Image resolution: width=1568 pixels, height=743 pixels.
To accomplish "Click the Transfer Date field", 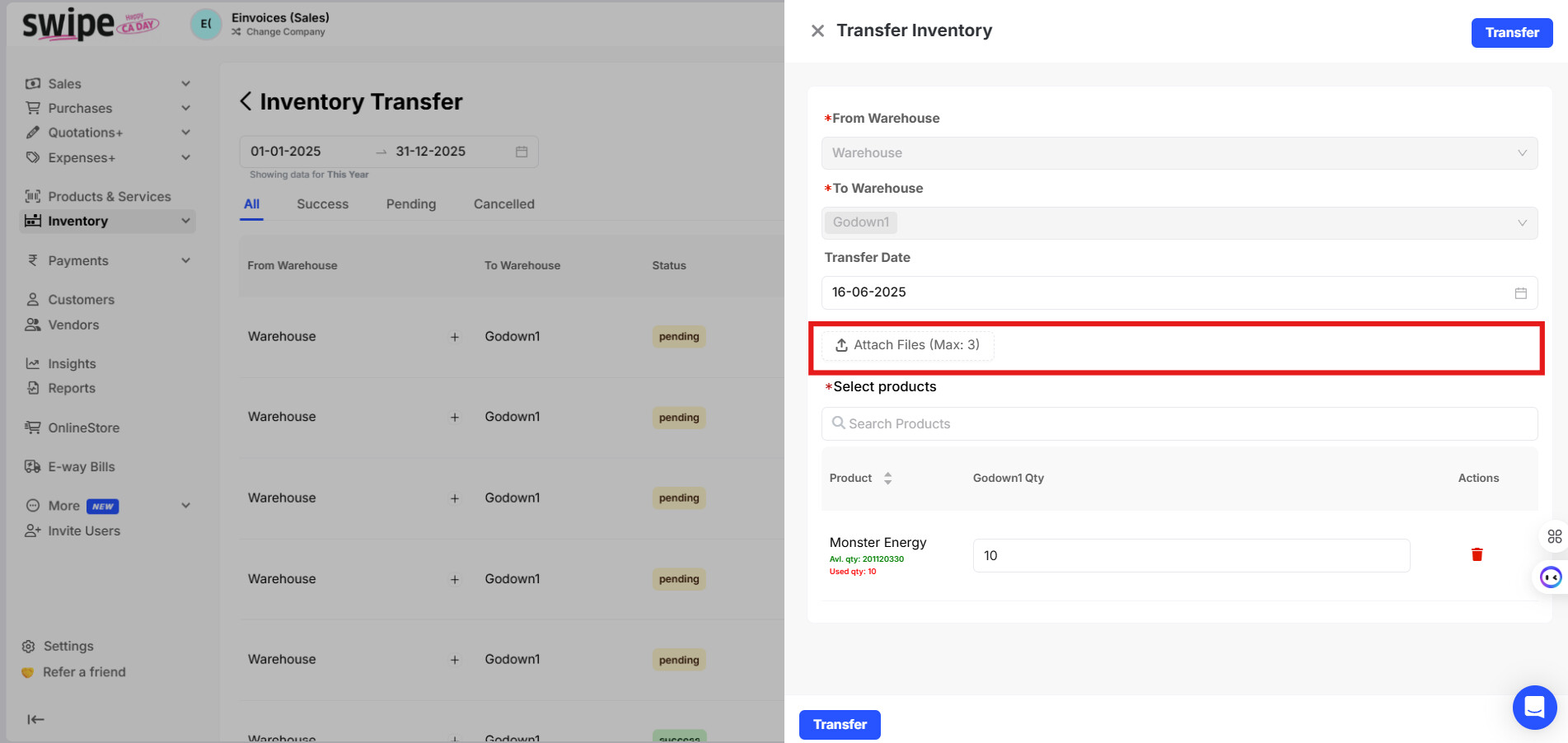I will 1179,292.
